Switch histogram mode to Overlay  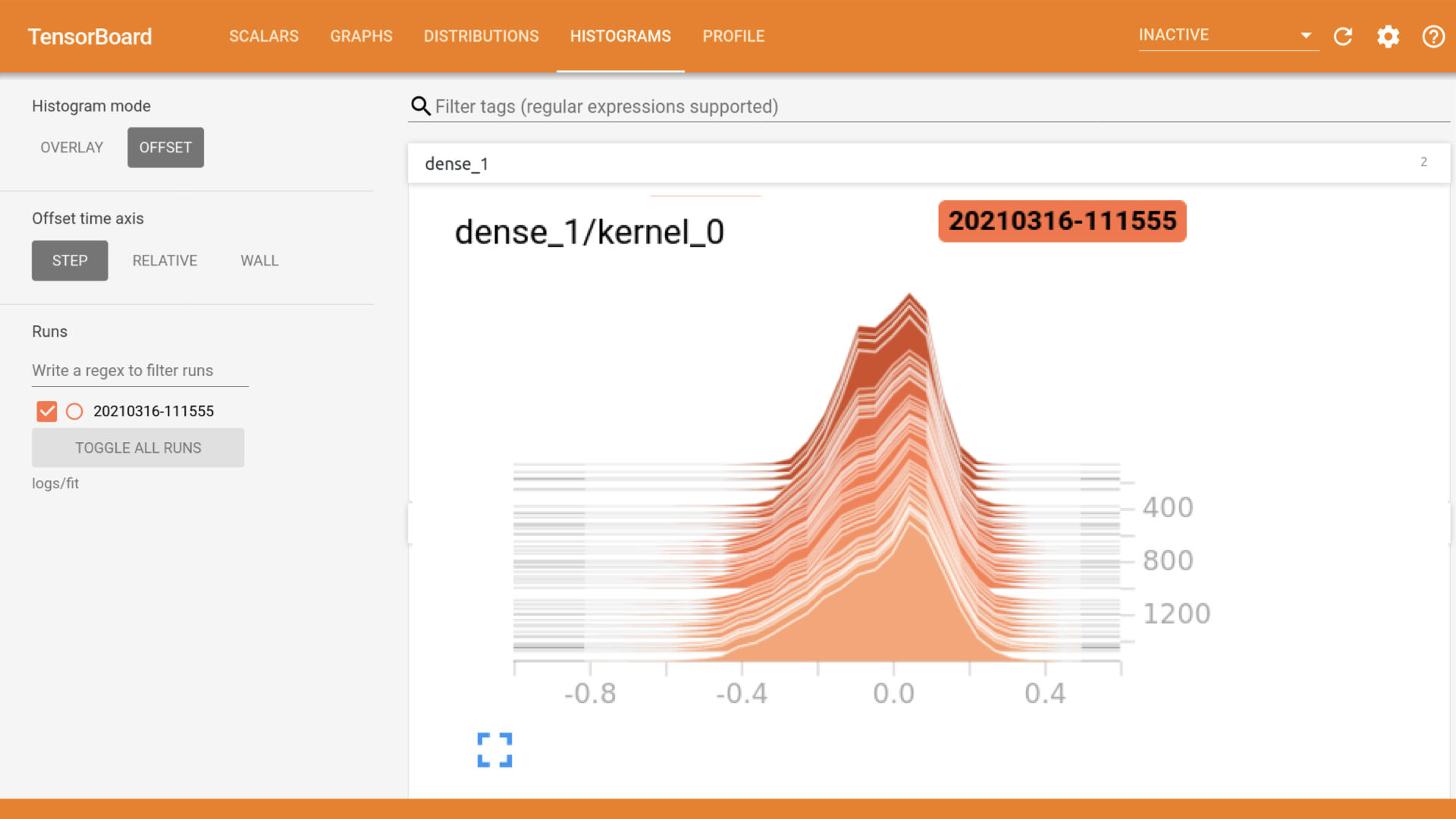(71, 147)
